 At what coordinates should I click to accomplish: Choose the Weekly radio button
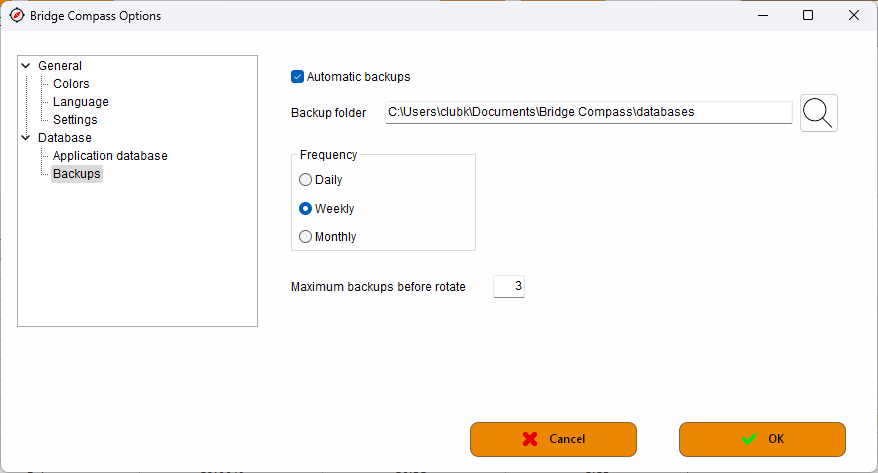305,209
